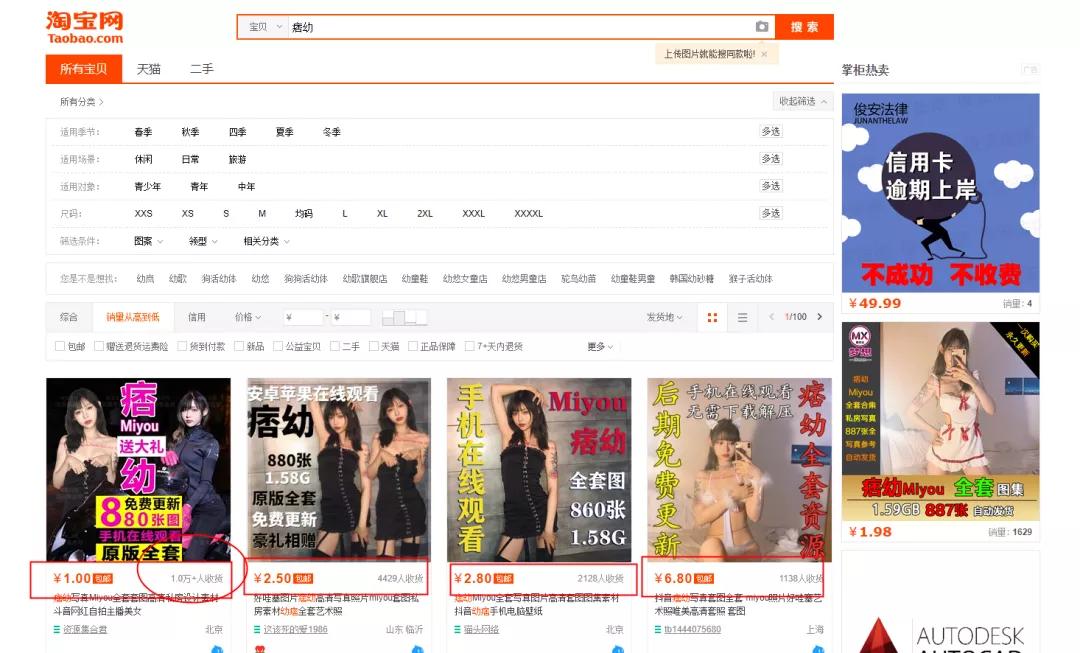Check the 公益宝贝 checkbox

click(x=278, y=346)
